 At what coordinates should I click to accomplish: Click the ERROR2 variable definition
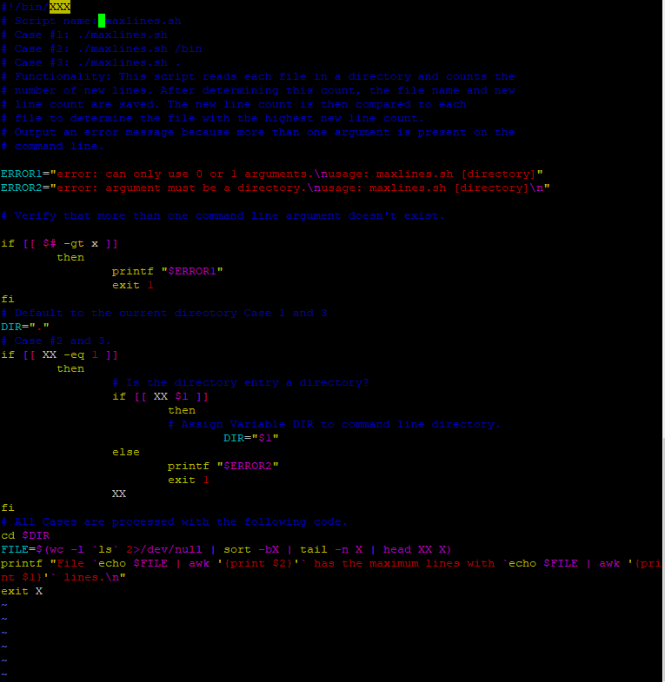(x=275, y=188)
